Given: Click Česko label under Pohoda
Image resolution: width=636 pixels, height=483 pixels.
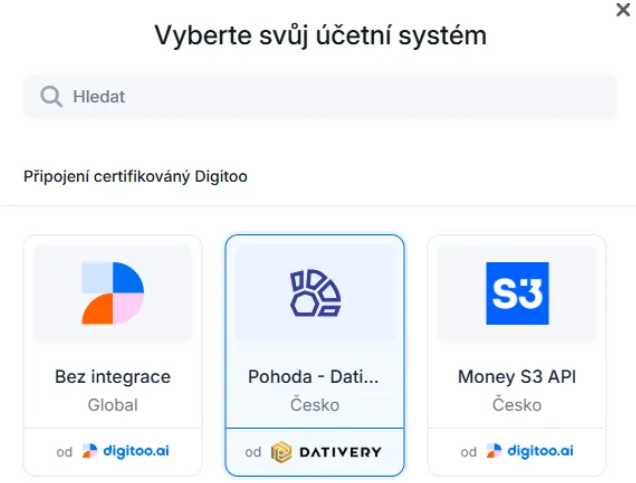Looking at the screenshot, I should [x=315, y=405].
